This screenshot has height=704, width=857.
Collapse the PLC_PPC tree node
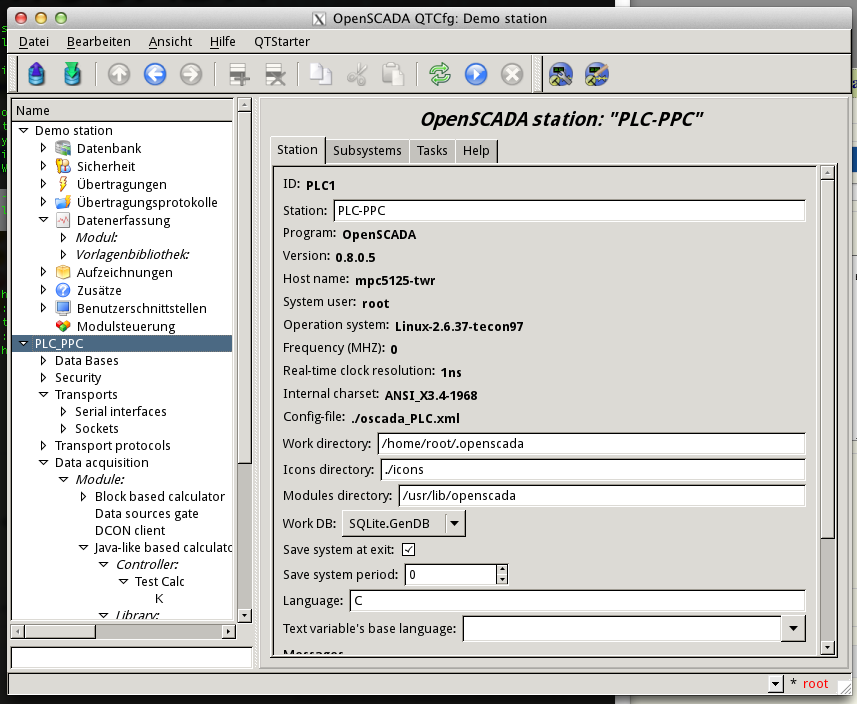tap(23, 343)
